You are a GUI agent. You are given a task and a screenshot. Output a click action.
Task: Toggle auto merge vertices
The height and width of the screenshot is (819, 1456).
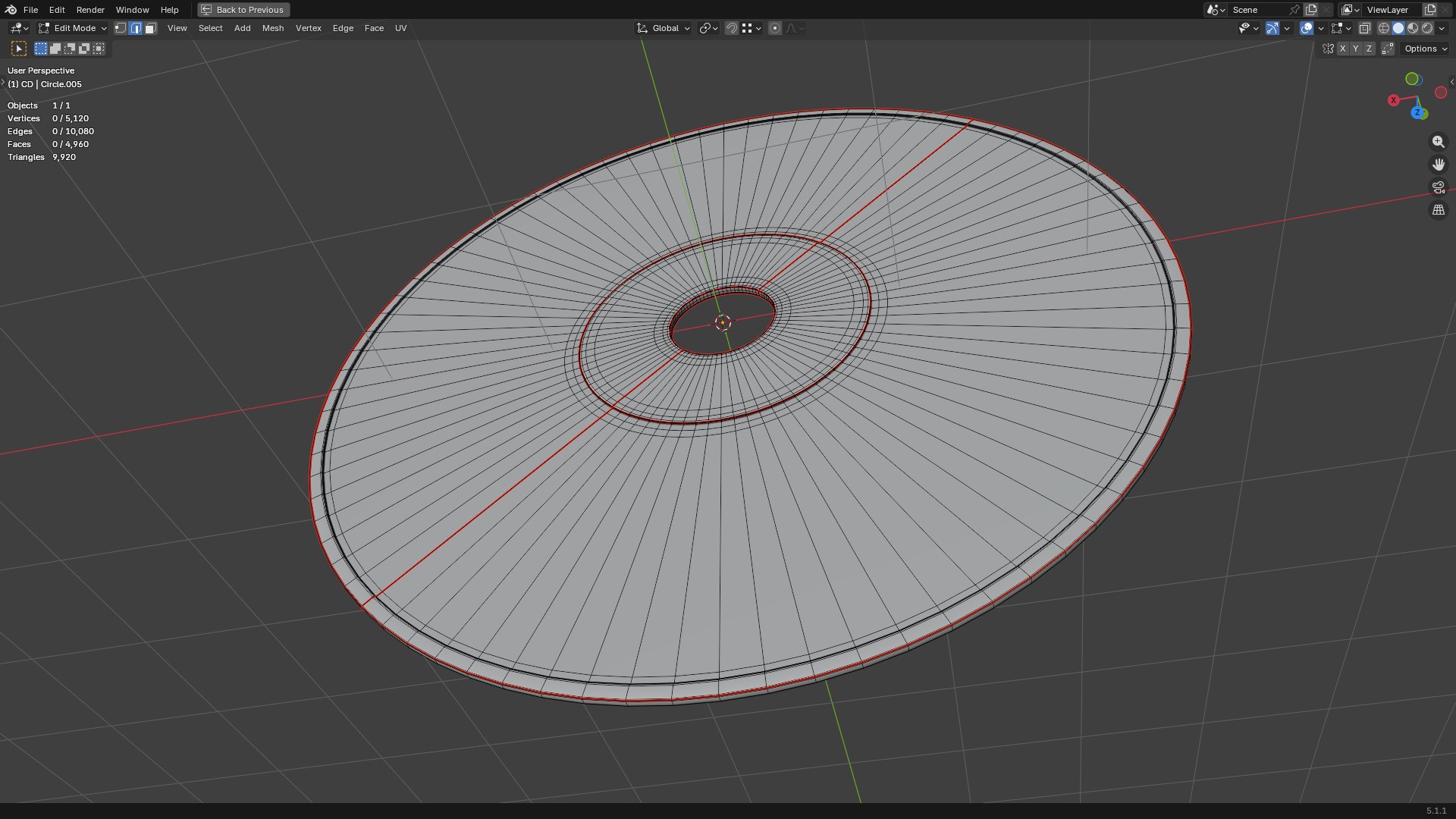(1388, 49)
